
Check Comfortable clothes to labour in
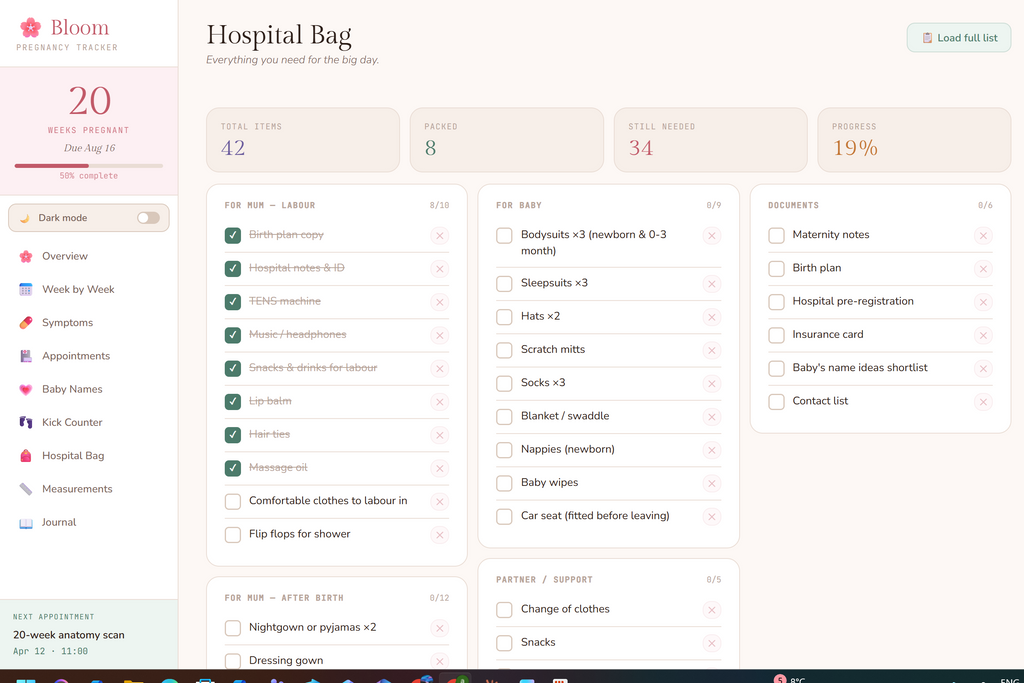232,501
